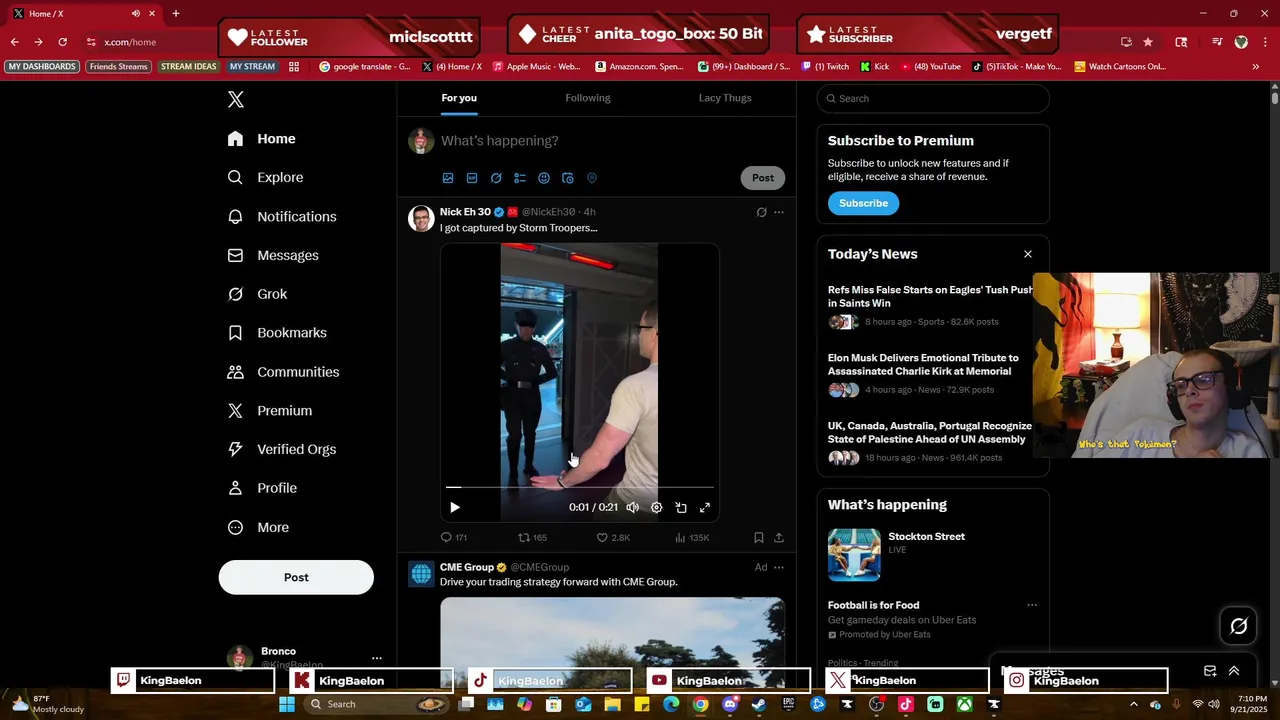1280x720 pixels.
Task: Open the emoji picker in composer
Action: (x=544, y=178)
